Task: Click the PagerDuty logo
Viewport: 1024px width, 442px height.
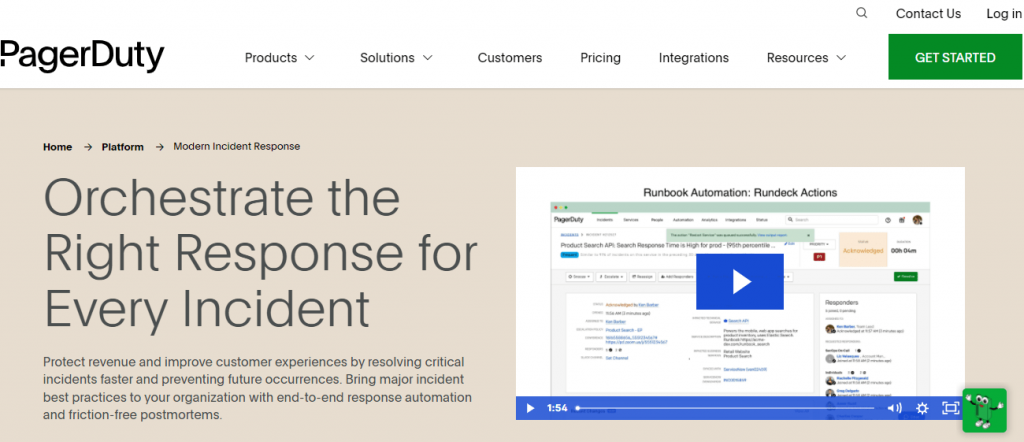Action: pos(82,57)
